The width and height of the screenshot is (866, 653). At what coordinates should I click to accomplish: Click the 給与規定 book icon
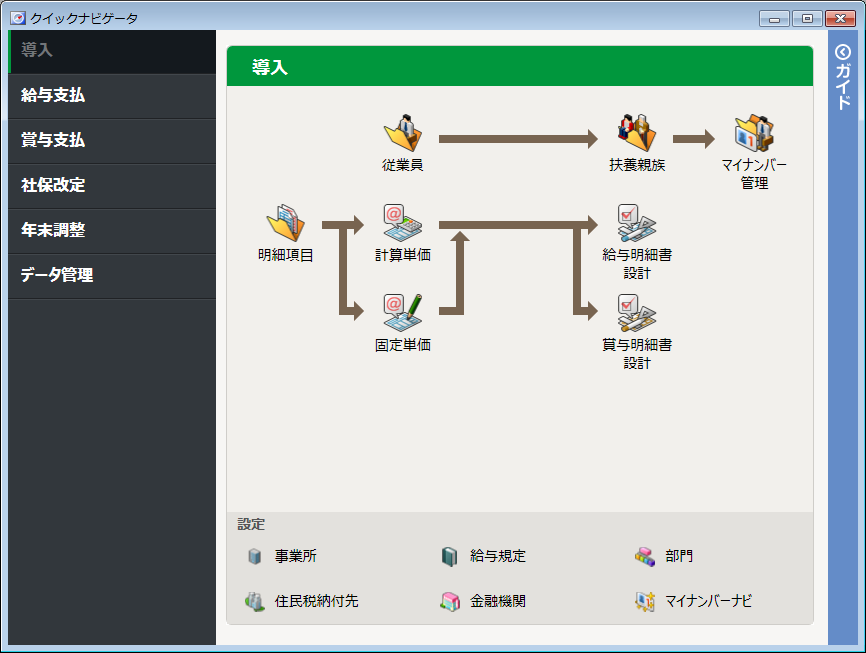tap(450, 556)
